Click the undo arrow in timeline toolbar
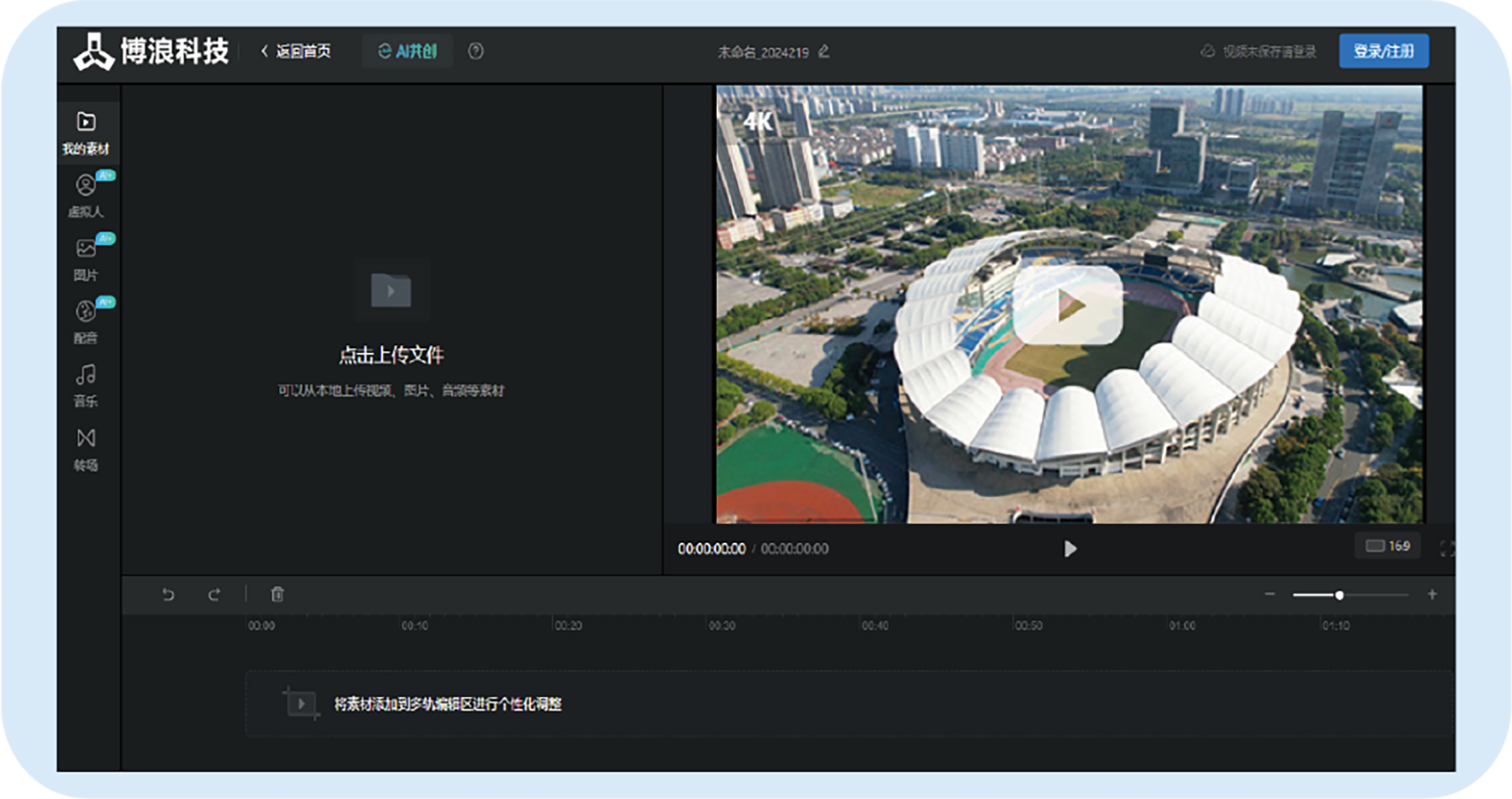The image size is (1512, 799). coord(168,595)
